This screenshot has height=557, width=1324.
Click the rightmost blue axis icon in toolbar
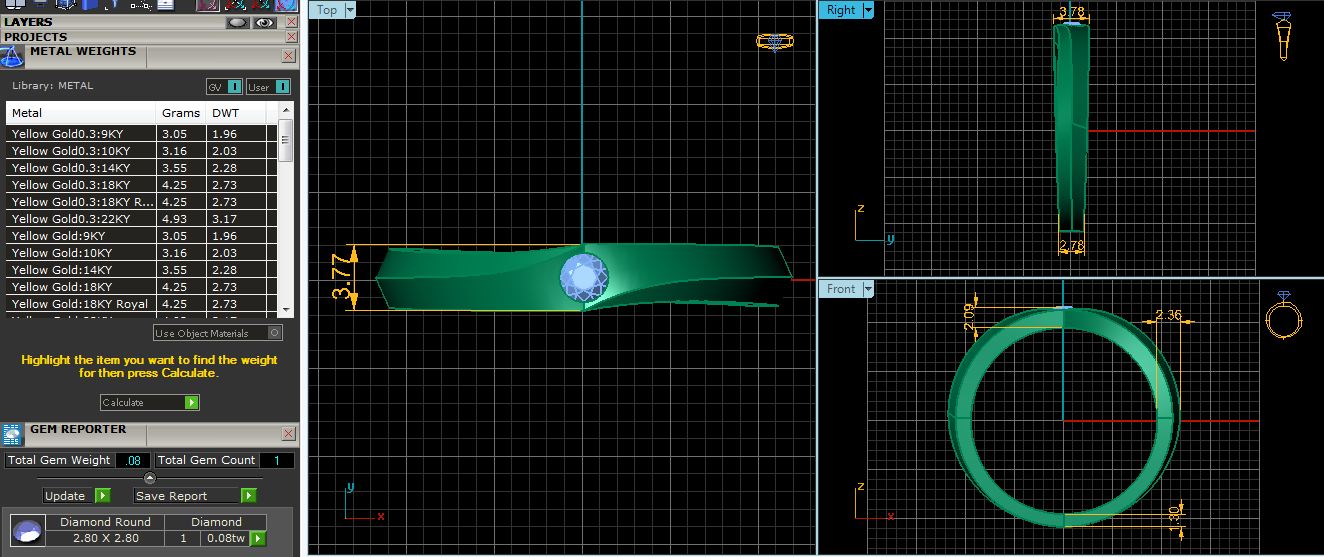(285, 5)
